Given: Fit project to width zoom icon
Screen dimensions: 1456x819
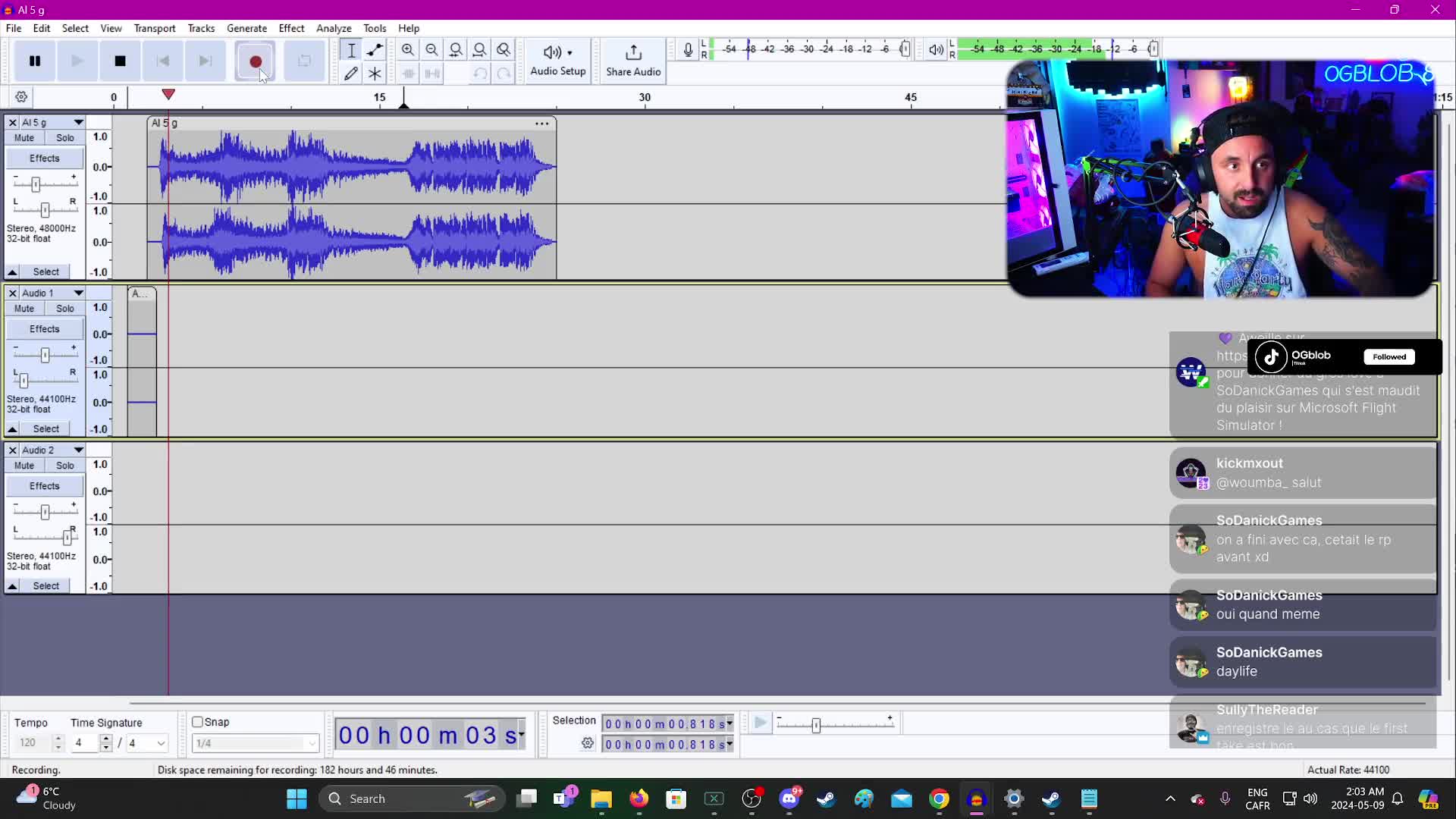Looking at the screenshot, I should tap(480, 50).
